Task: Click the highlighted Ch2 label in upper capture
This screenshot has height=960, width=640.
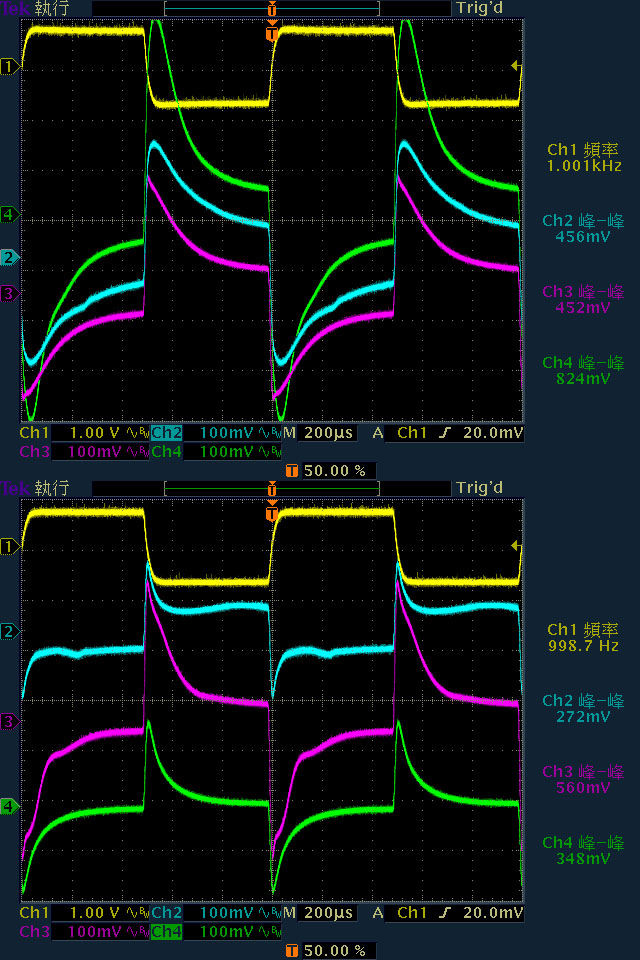Action: [167, 433]
